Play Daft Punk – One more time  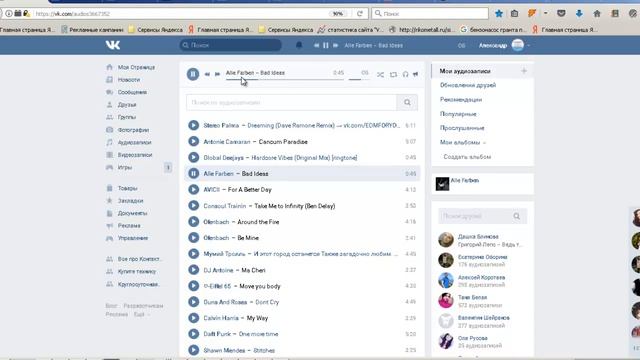click(193, 334)
